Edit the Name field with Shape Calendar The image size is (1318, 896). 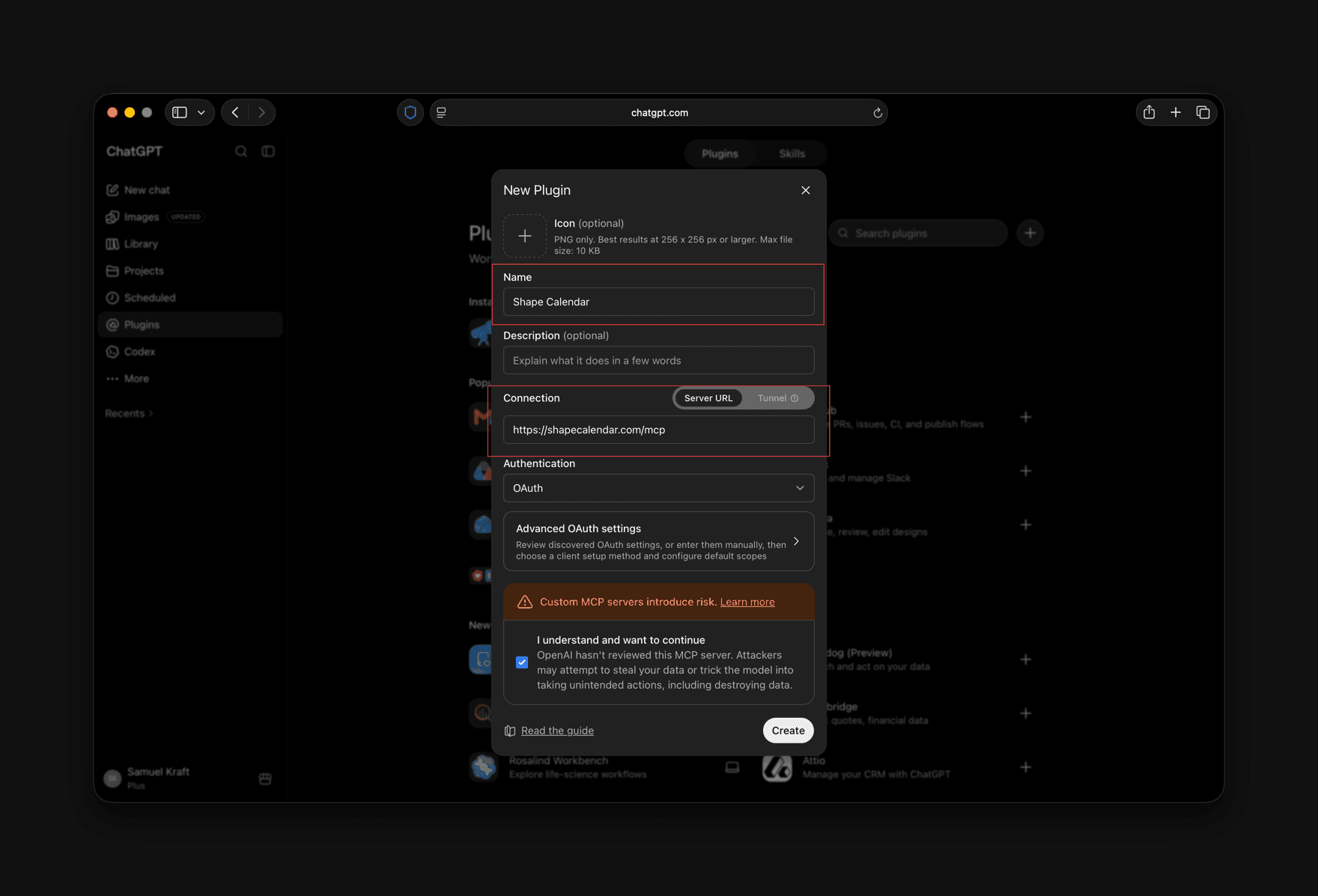[658, 302]
